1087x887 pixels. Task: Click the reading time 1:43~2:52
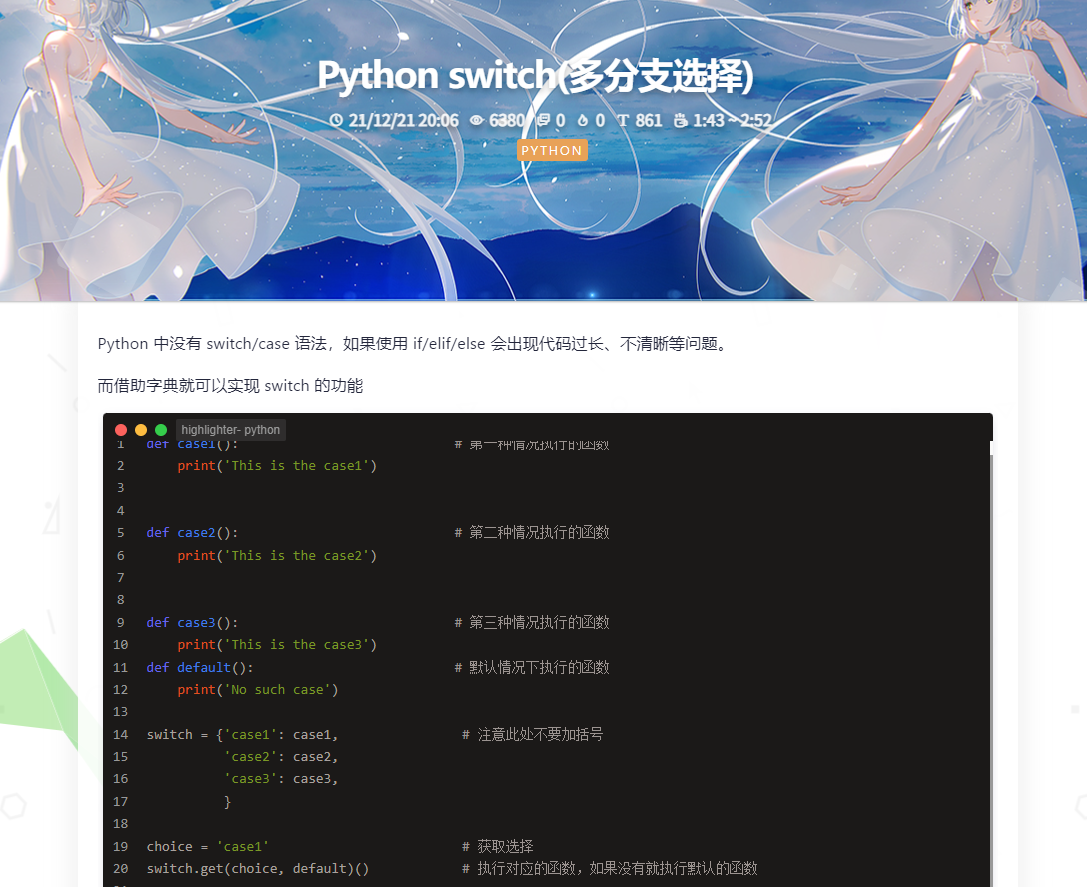(732, 120)
